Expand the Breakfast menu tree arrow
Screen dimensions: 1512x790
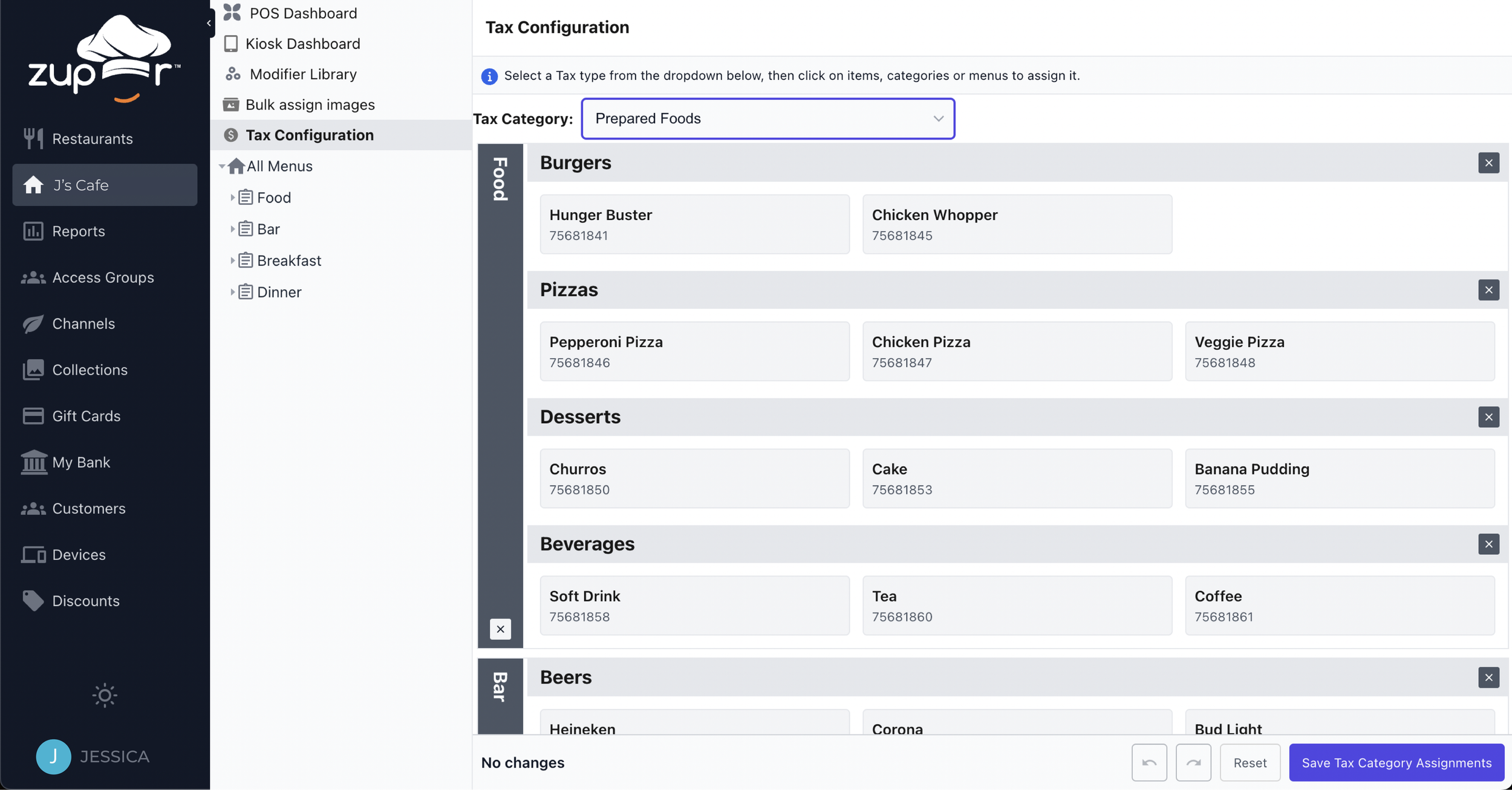pyautogui.click(x=232, y=261)
